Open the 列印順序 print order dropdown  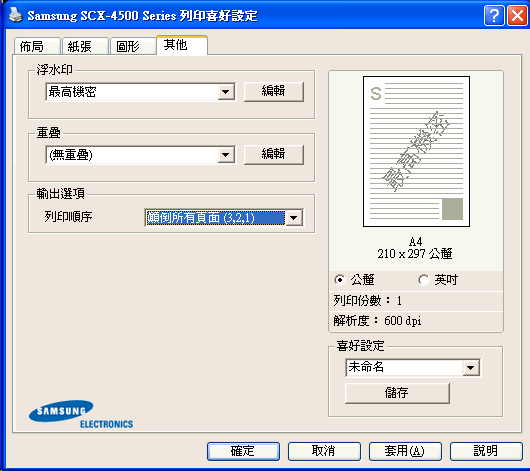pyautogui.click(x=224, y=218)
